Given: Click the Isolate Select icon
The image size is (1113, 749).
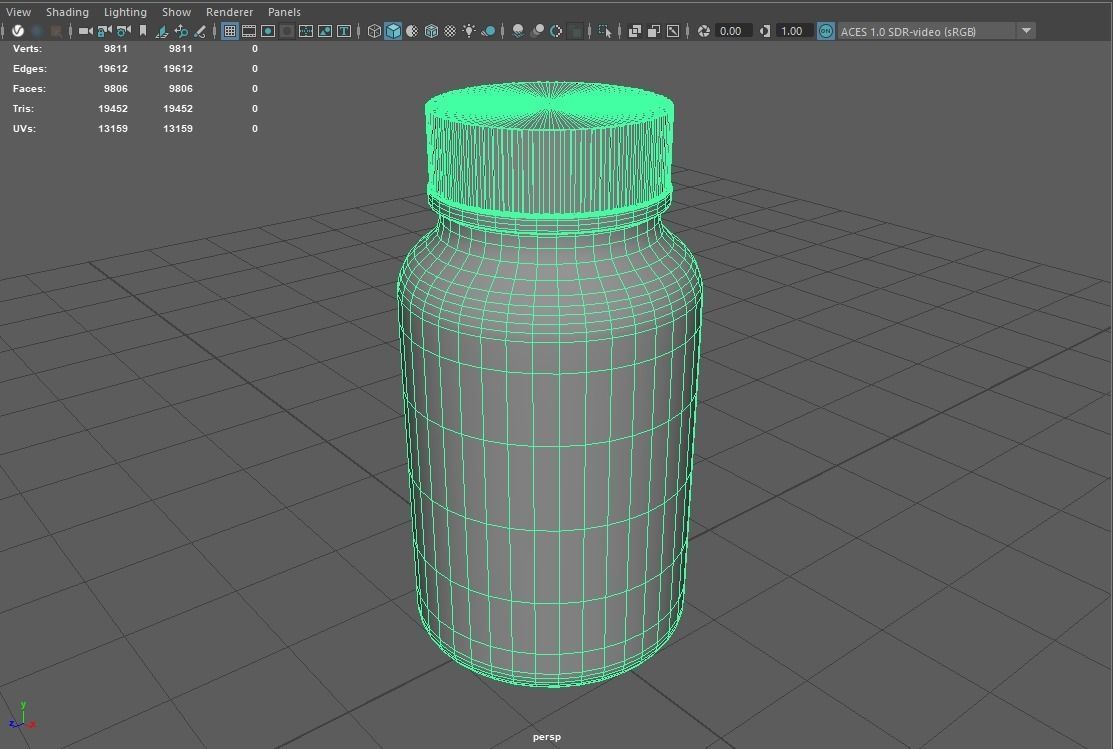Looking at the screenshot, I should (604, 31).
